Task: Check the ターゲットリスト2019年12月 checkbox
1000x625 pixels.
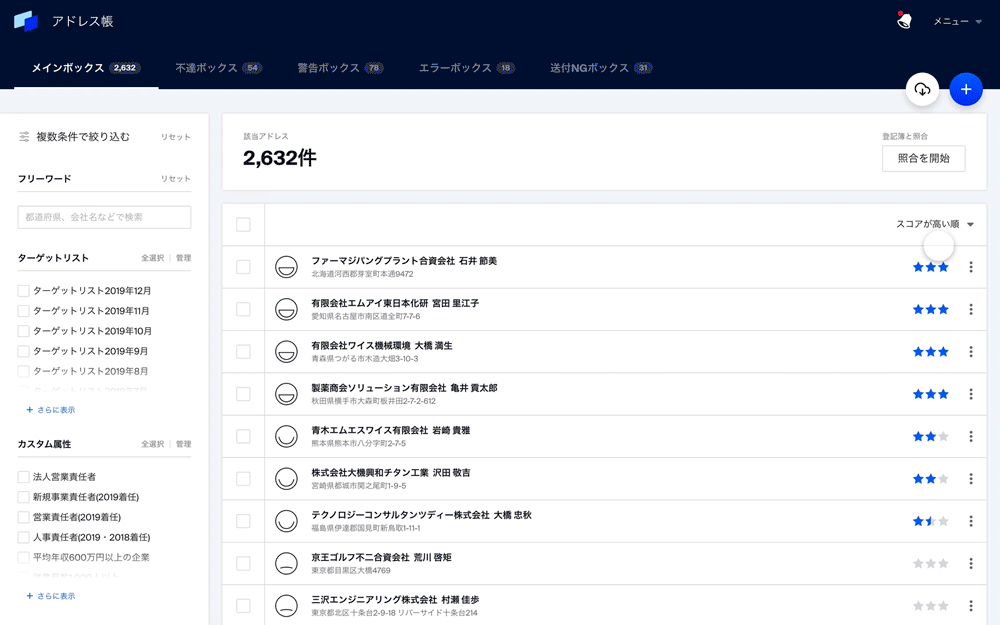Action: tap(24, 291)
